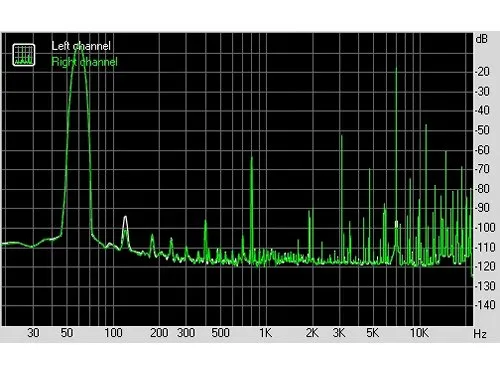This screenshot has height=375, width=500.
Task: Click the Hz axis unit label
Action: click(480, 334)
